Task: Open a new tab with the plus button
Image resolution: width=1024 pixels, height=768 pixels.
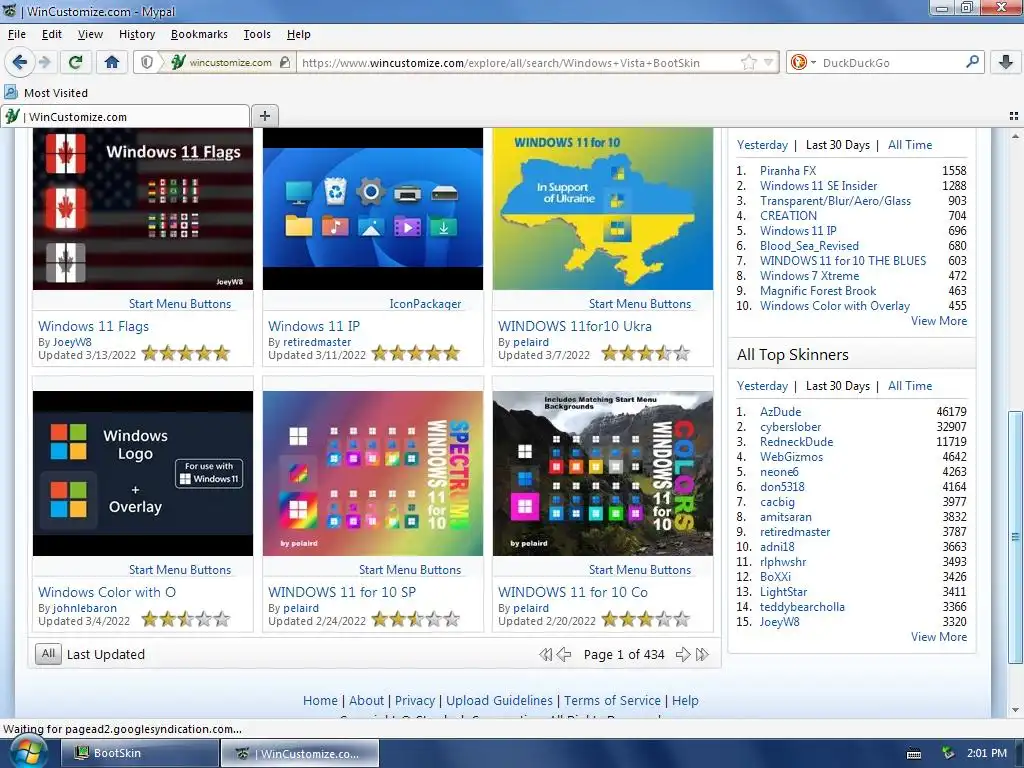Action: (264, 116)
